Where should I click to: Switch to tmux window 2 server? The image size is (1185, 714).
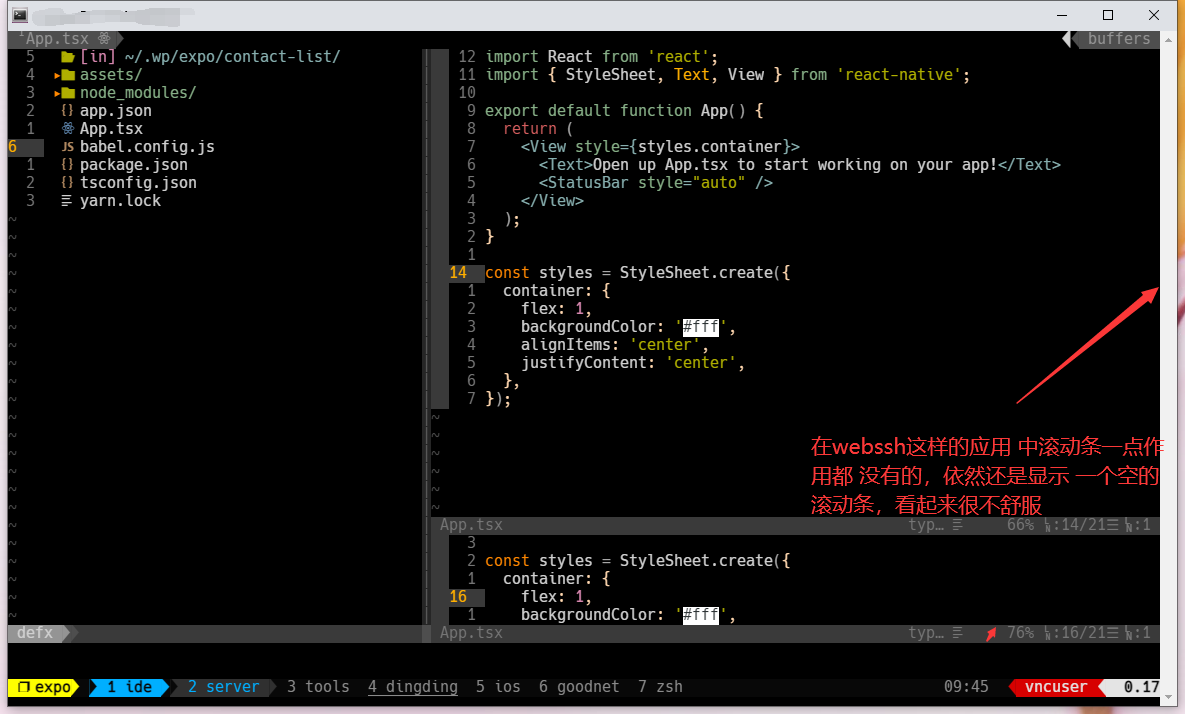click(223, 687)
